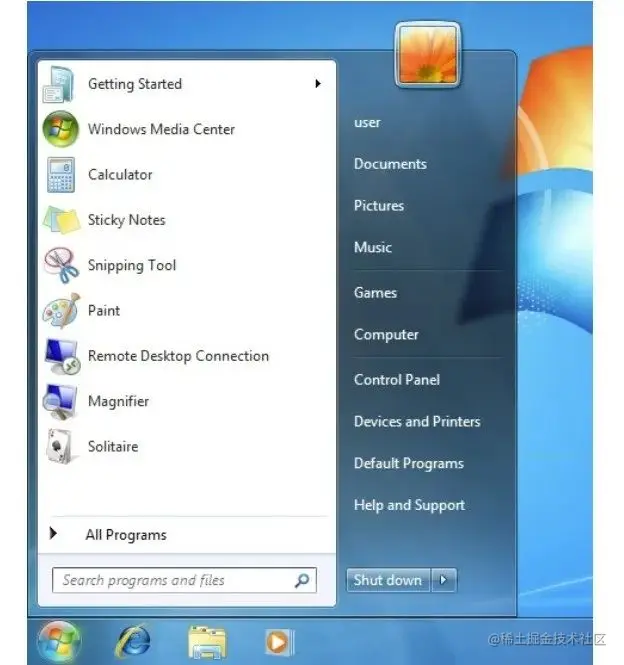This screenshot has width=624, height=665.
Task: Open Devices and Printers
Action: 417,422
